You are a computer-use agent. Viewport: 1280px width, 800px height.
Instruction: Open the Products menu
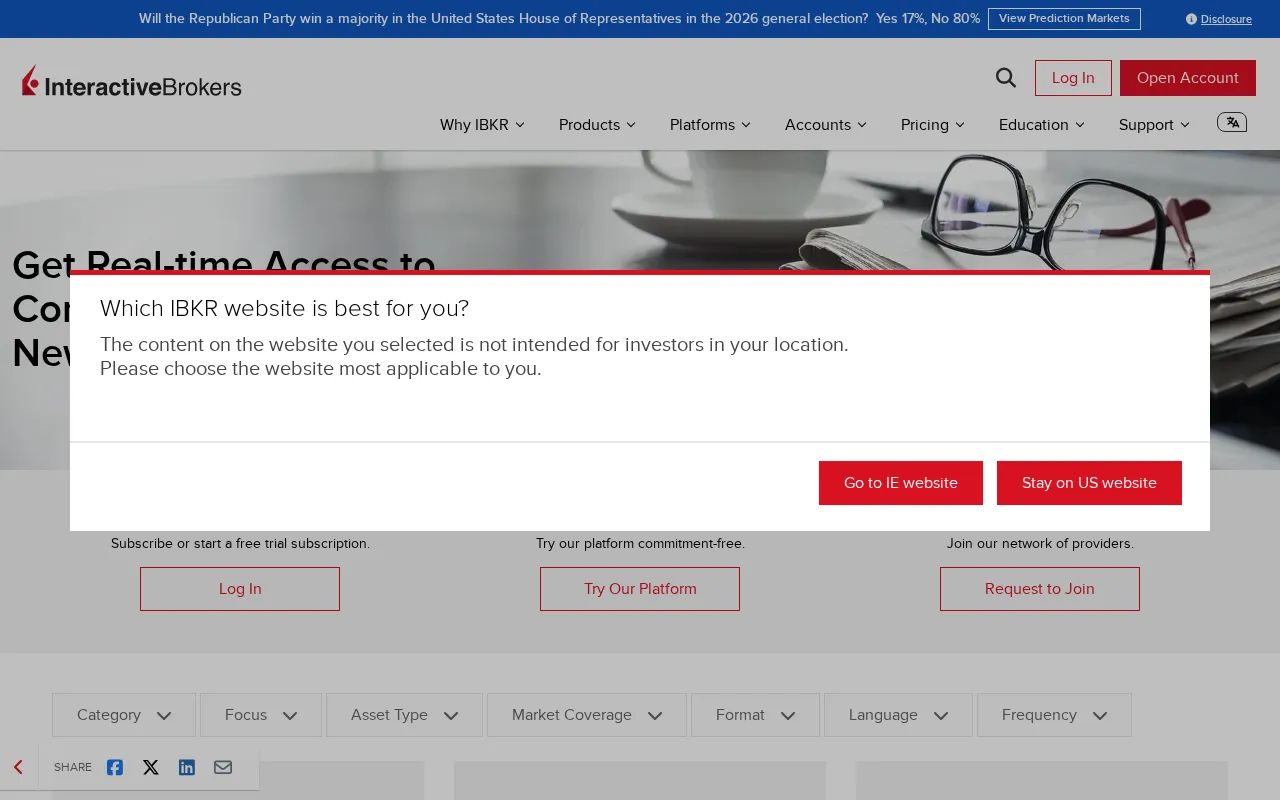tap(597, 125)
